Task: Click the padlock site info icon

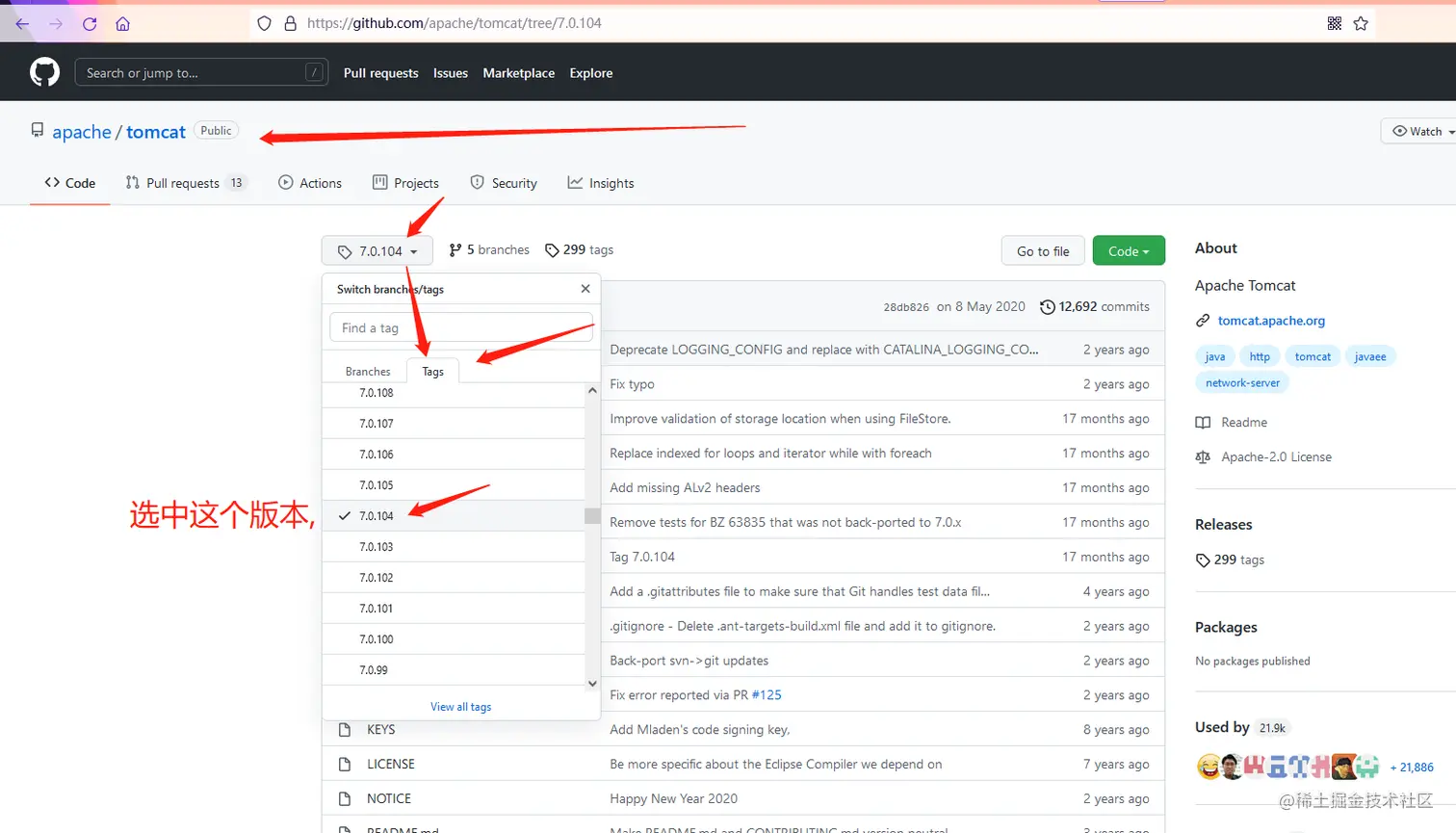Action: (x=290, y=23)
